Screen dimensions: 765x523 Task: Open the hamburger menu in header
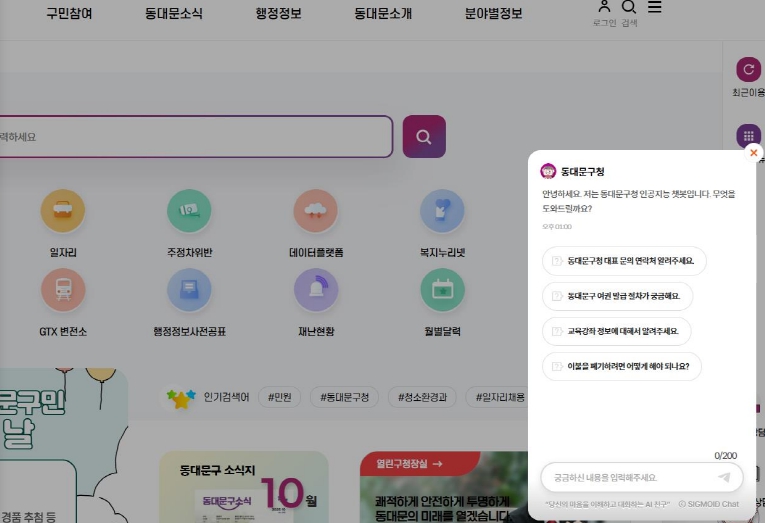[655, 7]
